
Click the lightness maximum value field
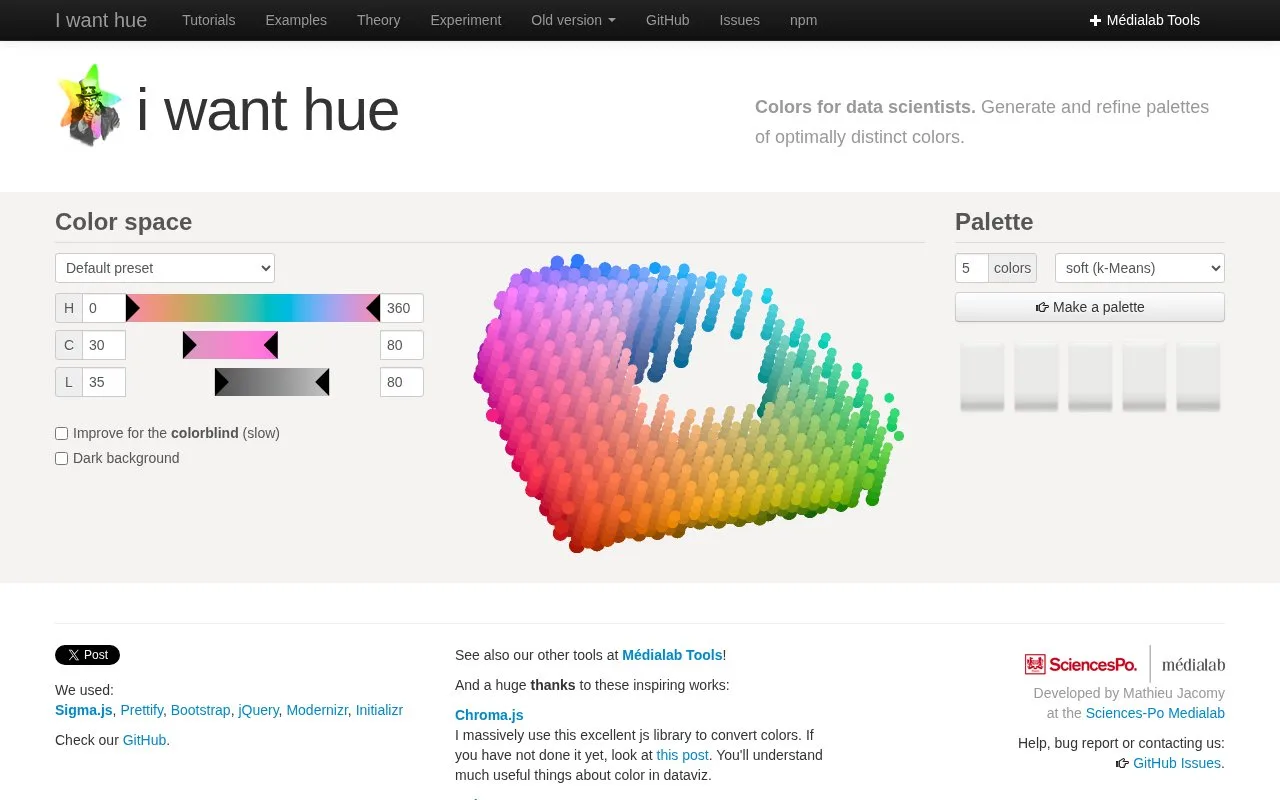pyautogui.click(x=402, y=382)
